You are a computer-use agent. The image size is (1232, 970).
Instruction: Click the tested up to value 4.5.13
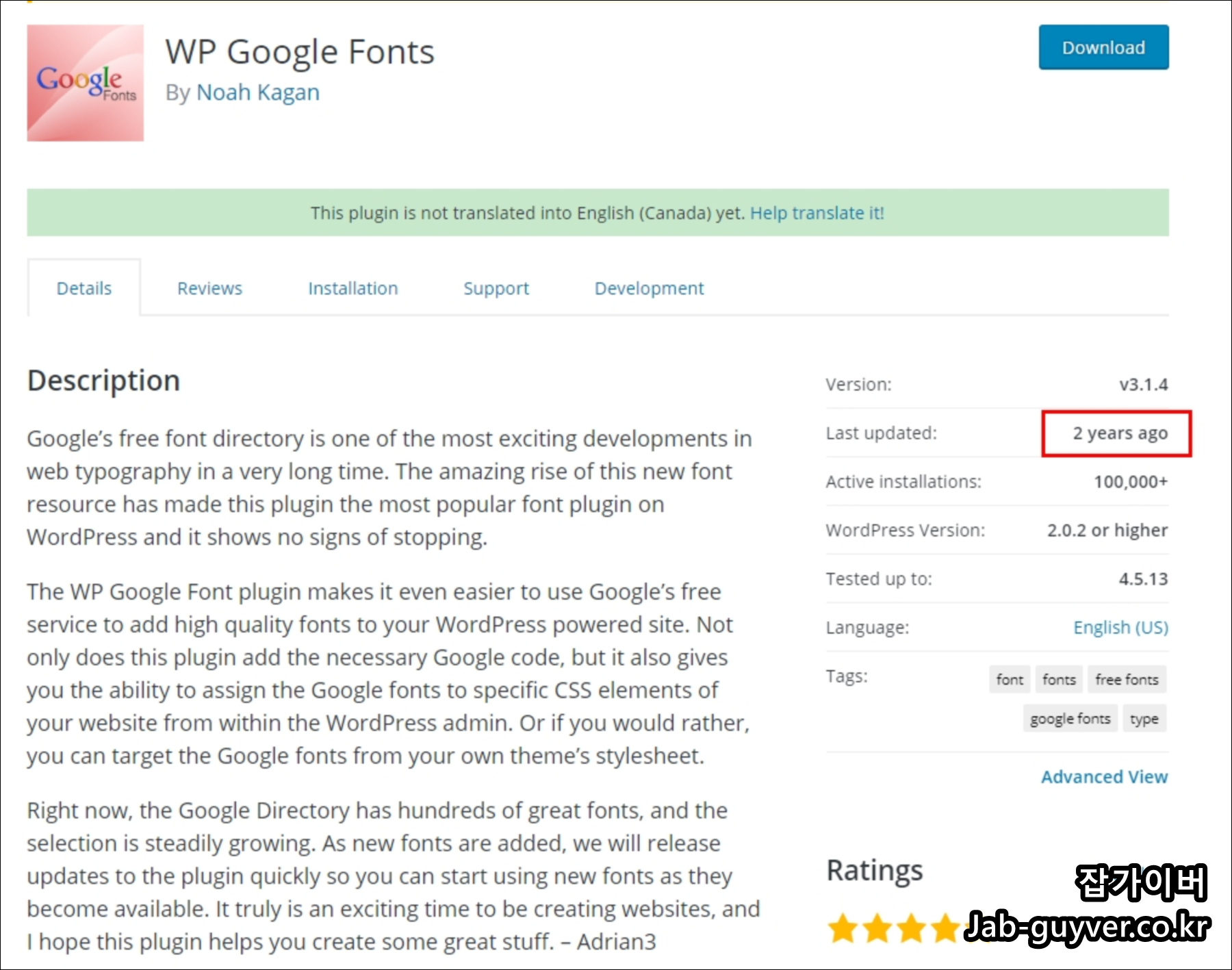[1143, 579]
